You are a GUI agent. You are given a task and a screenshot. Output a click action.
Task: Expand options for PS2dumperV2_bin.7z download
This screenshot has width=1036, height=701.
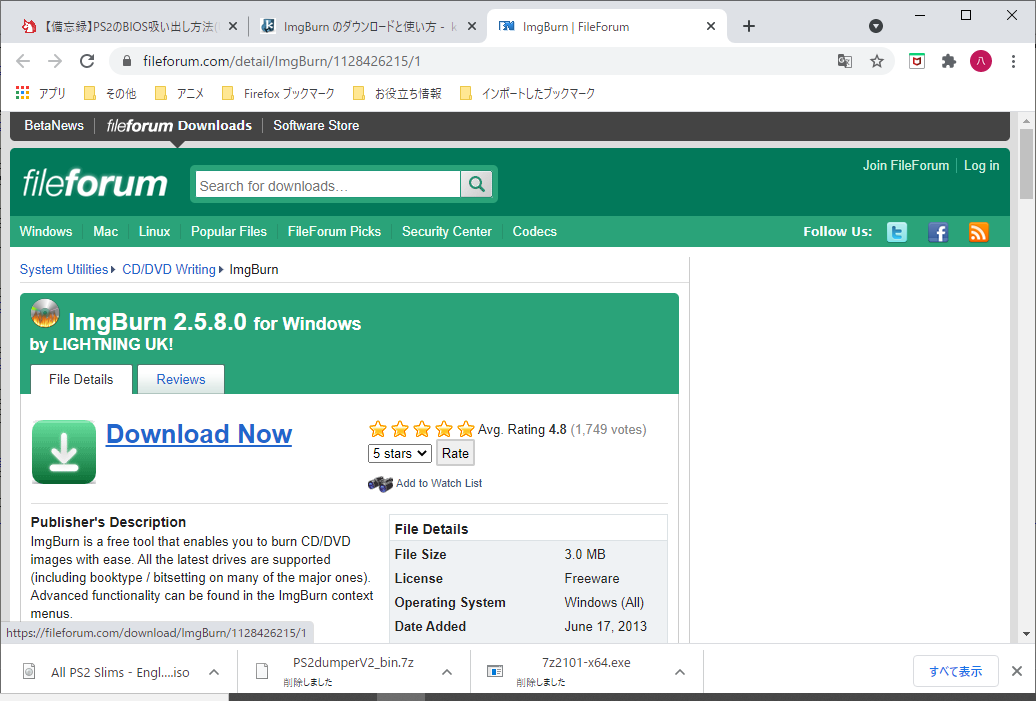coord(447,672)
